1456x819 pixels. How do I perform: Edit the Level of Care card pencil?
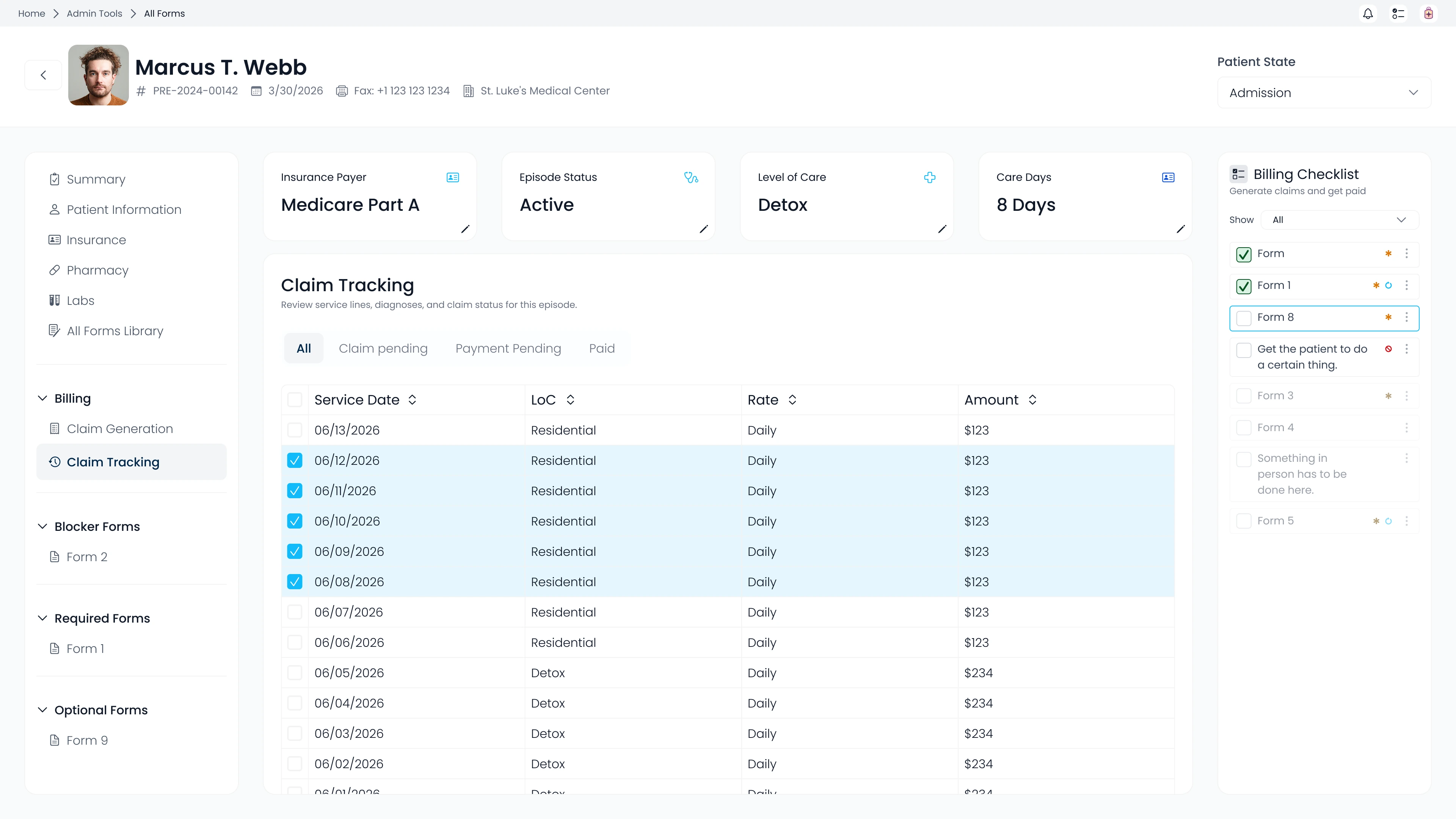(942, 229)
